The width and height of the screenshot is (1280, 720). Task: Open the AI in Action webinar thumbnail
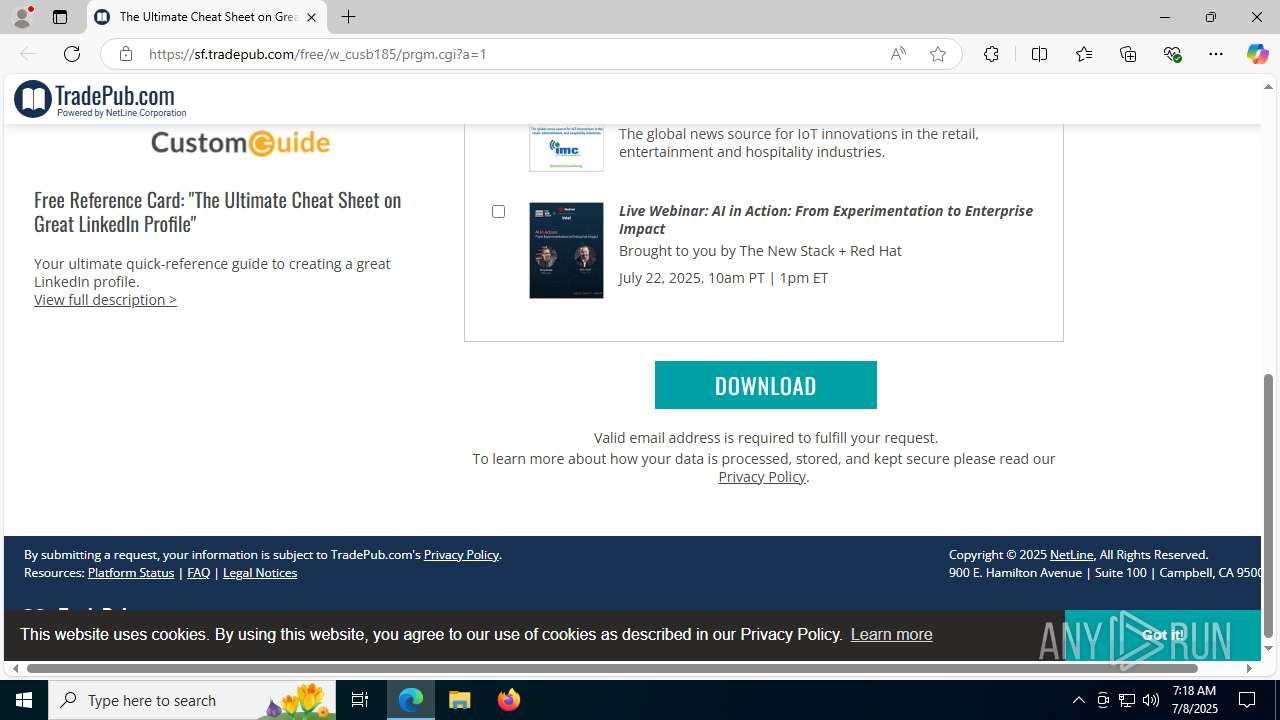pyautogui.click(x=566, y=250)
